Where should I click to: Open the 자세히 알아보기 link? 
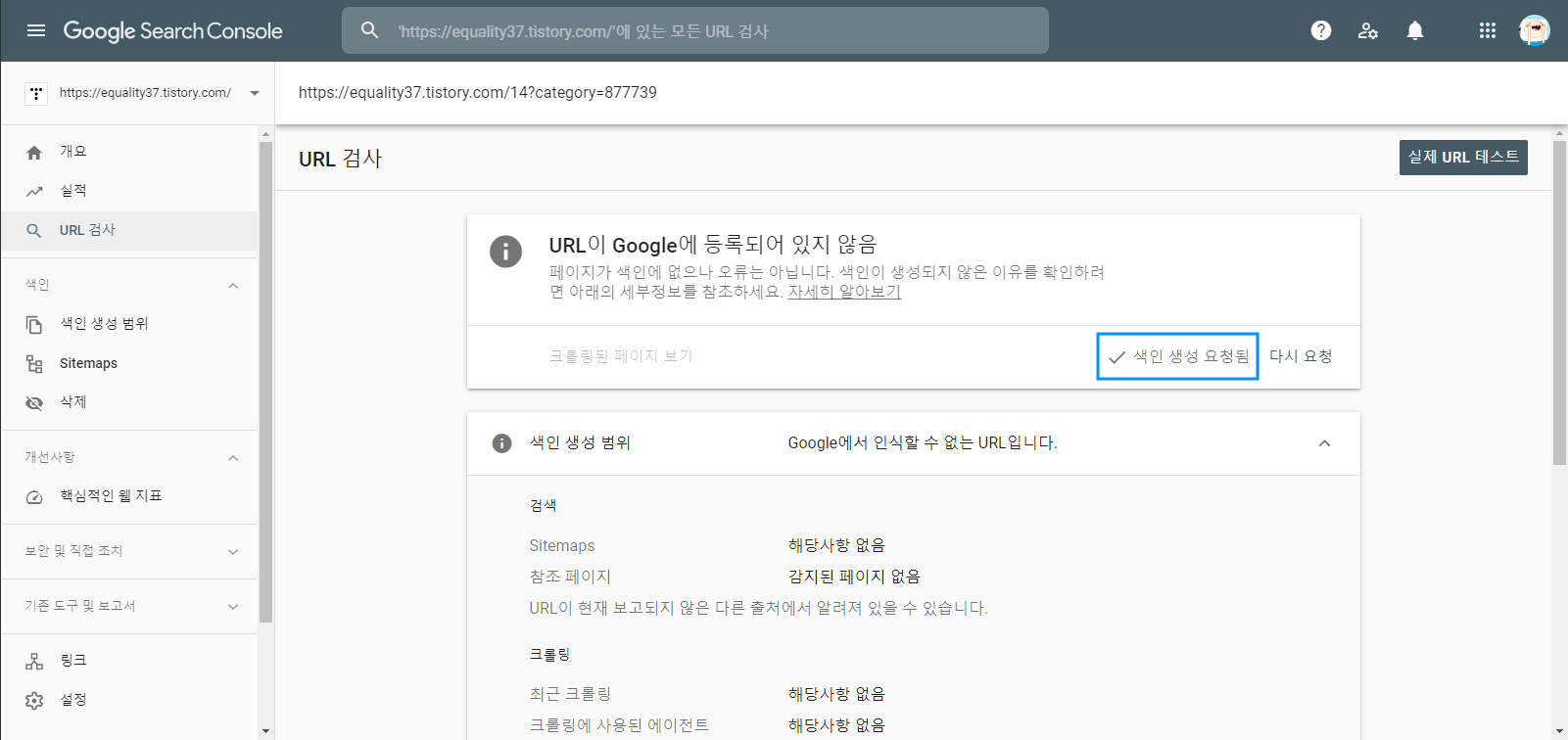[844, 292]
